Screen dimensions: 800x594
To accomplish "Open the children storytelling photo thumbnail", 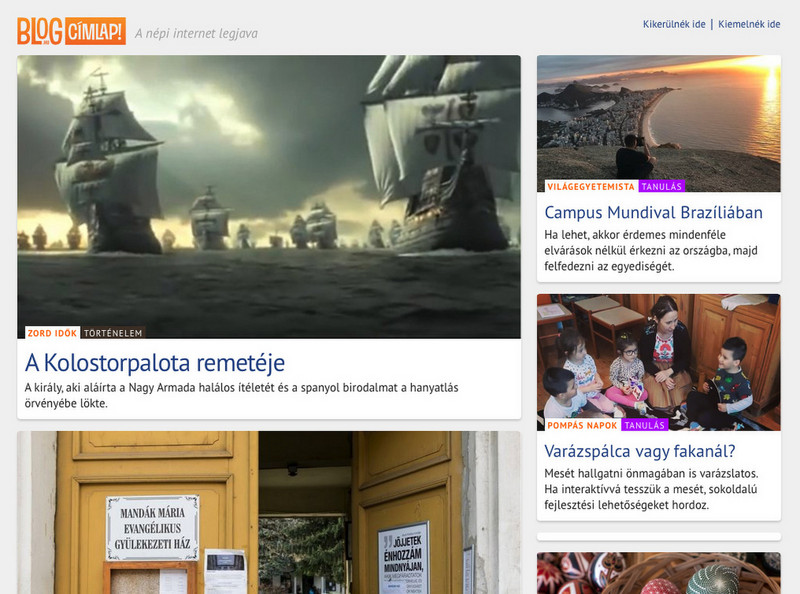I will 659,362.
